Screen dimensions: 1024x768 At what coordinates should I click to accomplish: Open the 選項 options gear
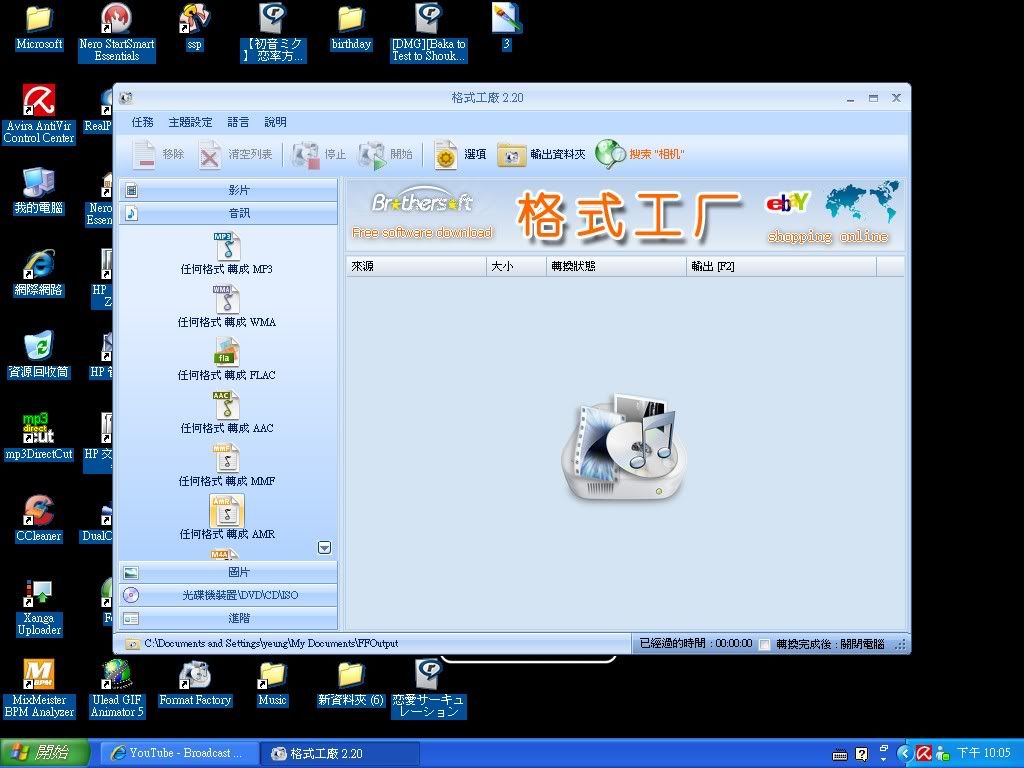point(460,155)
